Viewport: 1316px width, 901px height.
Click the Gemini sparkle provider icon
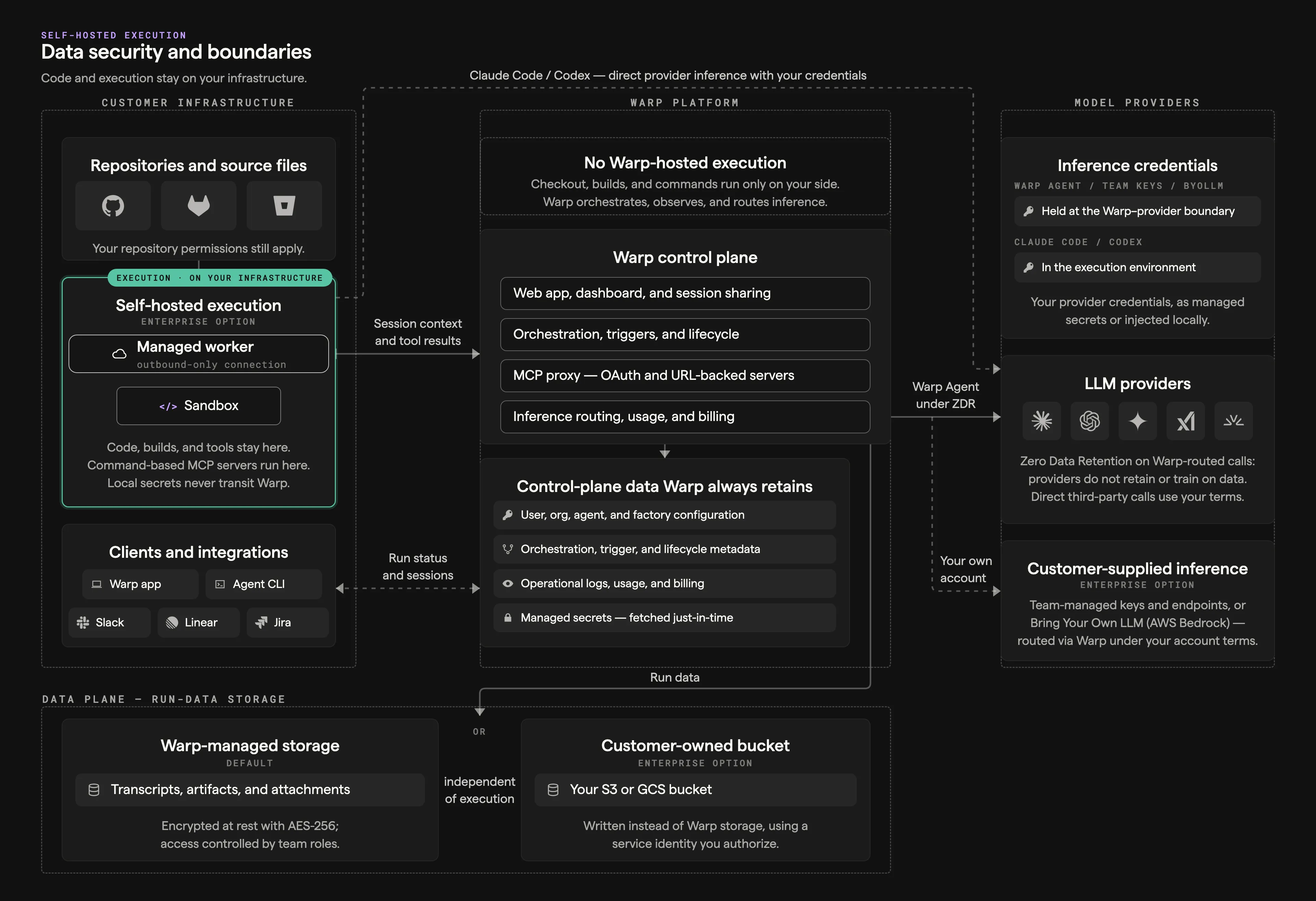tap(1138, 421)
